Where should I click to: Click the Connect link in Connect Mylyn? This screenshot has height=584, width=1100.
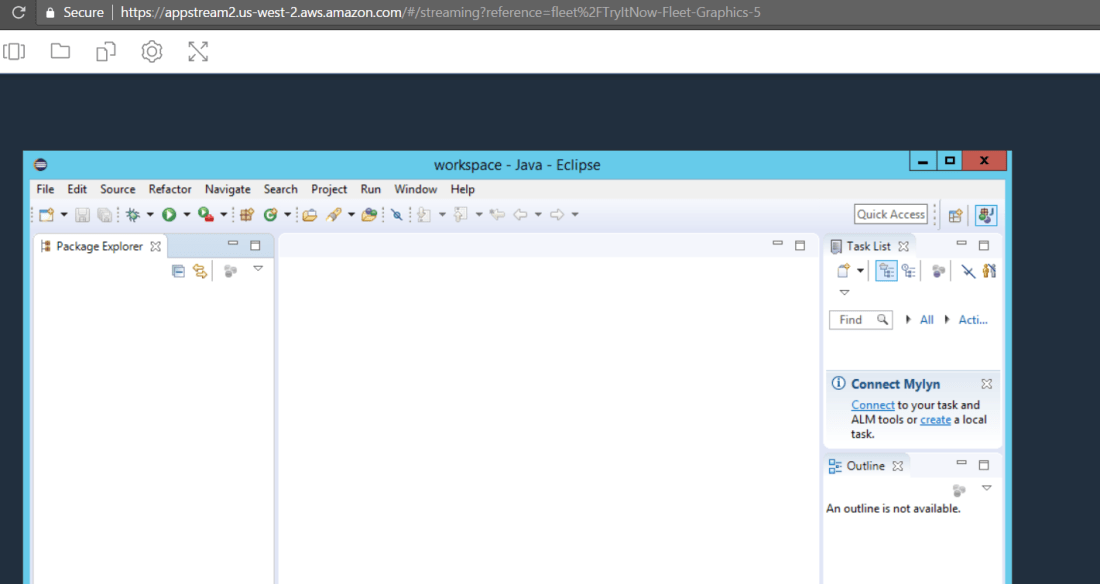pyautogui.click(x=871, y=405)
